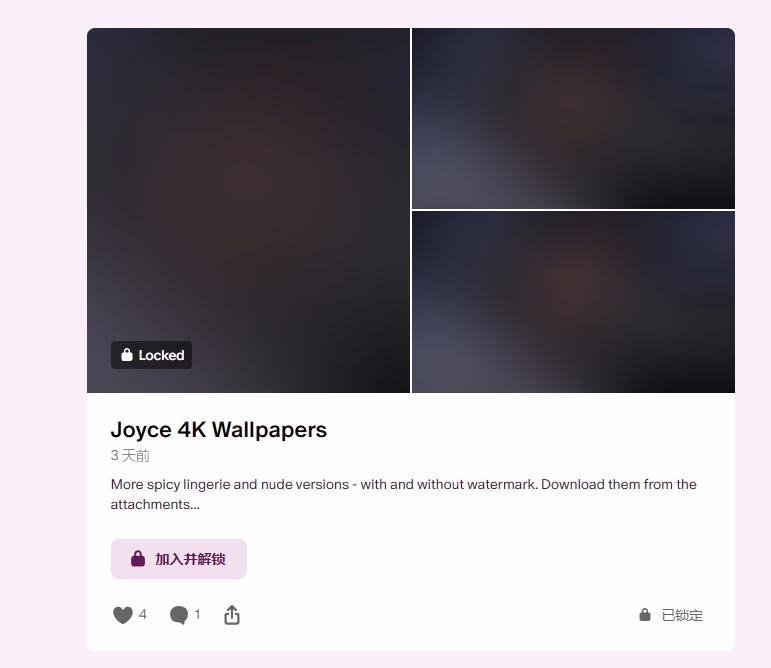Viewport: 771px width, 668px height.
Task: Click the large blurred left thumbnail
Action: (248, 210)
